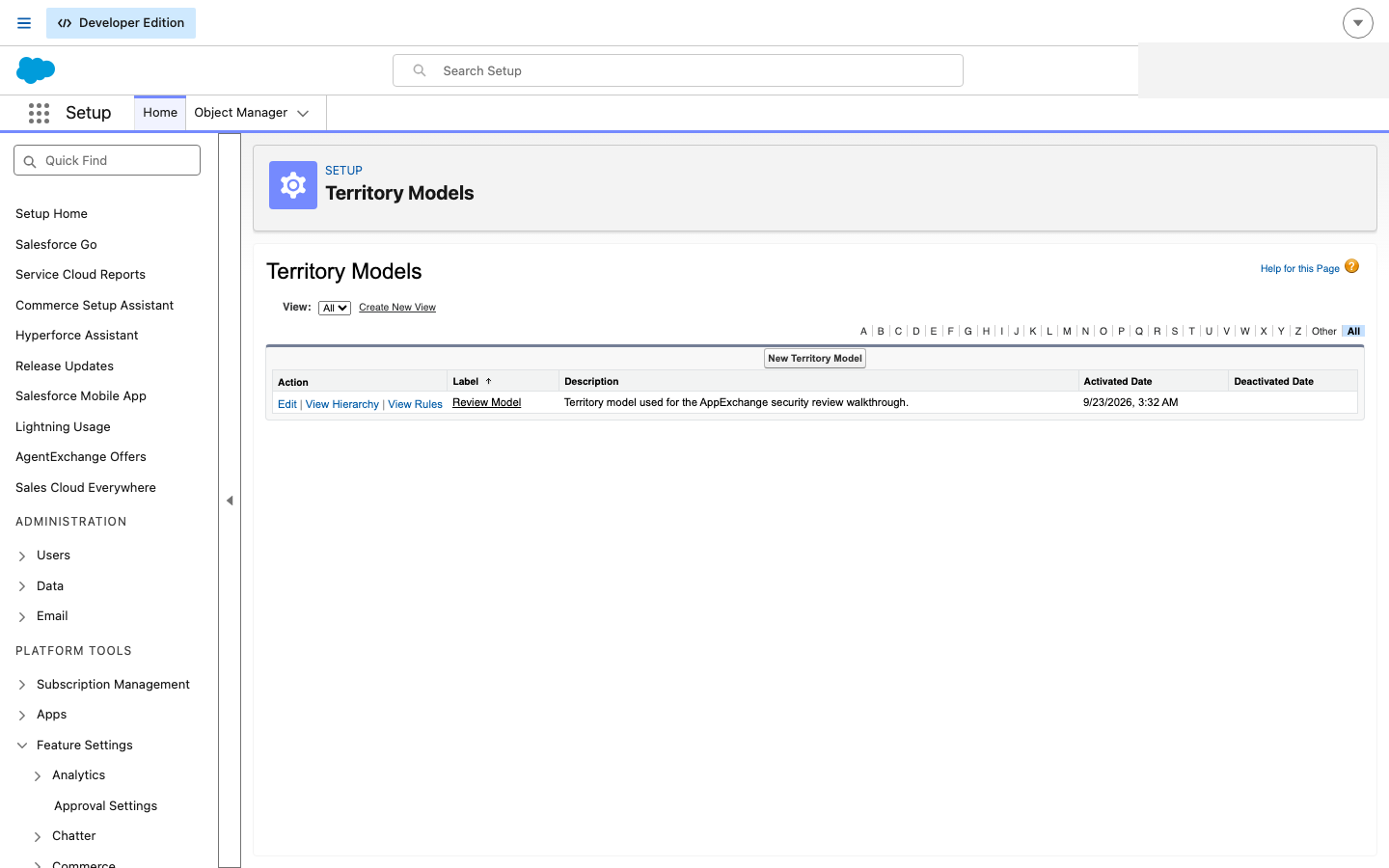Screen dimensions: 1389x868
Task: Open Setup Home in the sidebar
Action: pyautogui.click(x=51, y=214)
